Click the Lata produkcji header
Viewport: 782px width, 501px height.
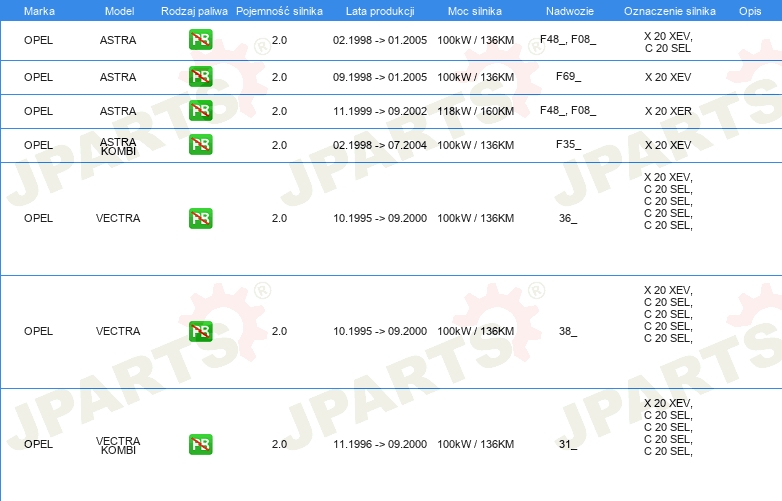pos(380,11)
